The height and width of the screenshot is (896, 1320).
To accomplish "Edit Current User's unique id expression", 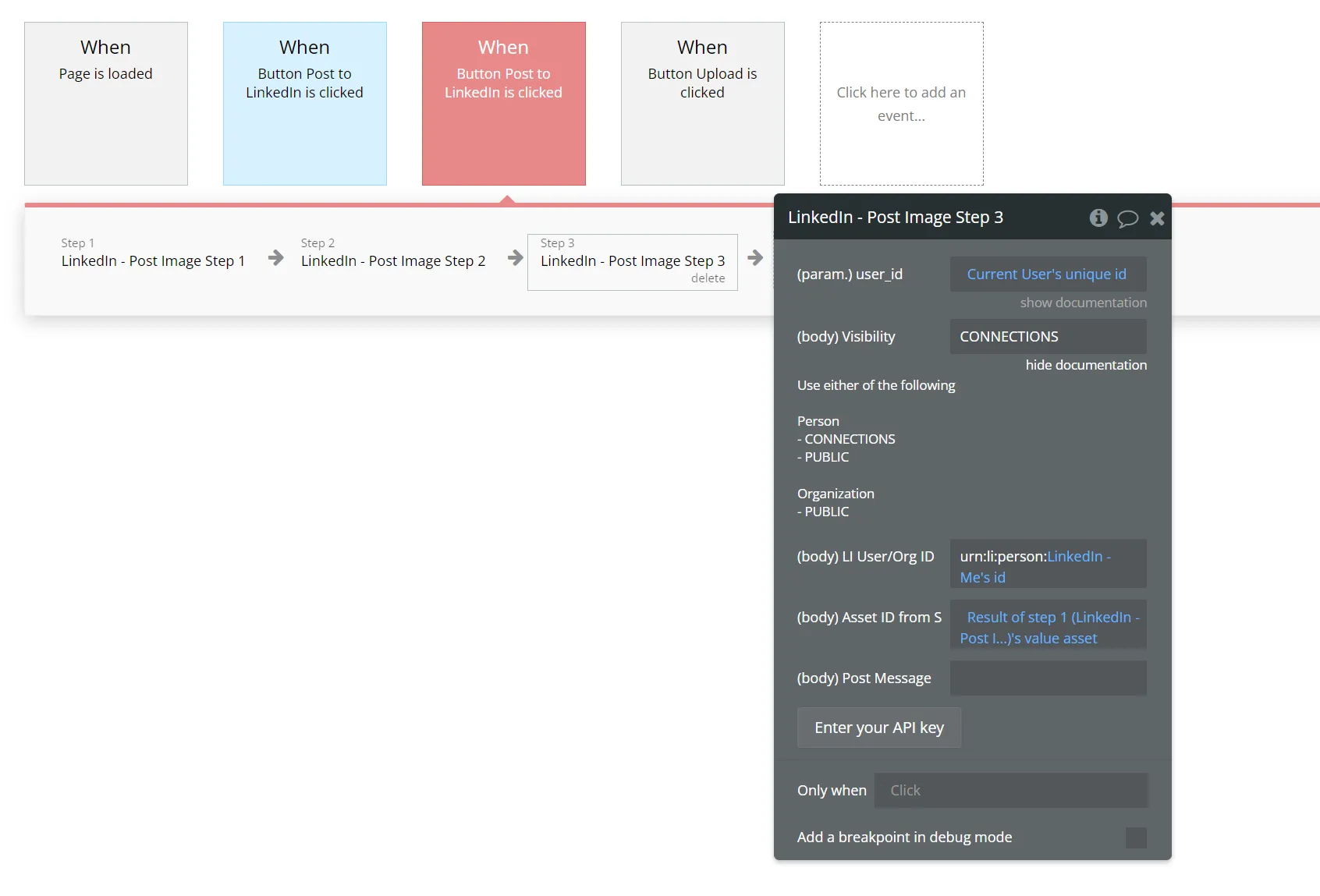I will [x=1048, y=274].
